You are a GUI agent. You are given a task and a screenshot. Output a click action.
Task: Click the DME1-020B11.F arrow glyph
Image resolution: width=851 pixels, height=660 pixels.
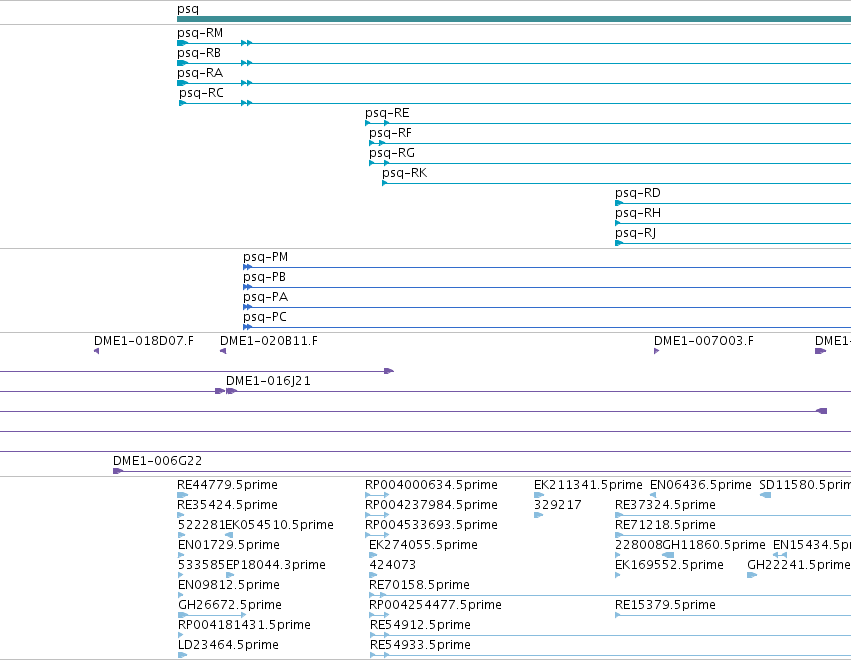pyautogui.click(x=223, y=351)
